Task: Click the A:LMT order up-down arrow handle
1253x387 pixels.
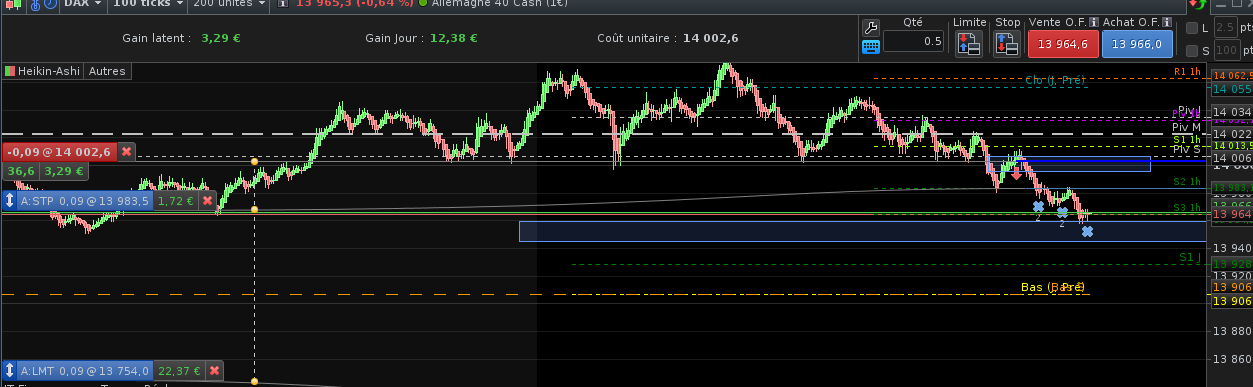Action: 10,370
